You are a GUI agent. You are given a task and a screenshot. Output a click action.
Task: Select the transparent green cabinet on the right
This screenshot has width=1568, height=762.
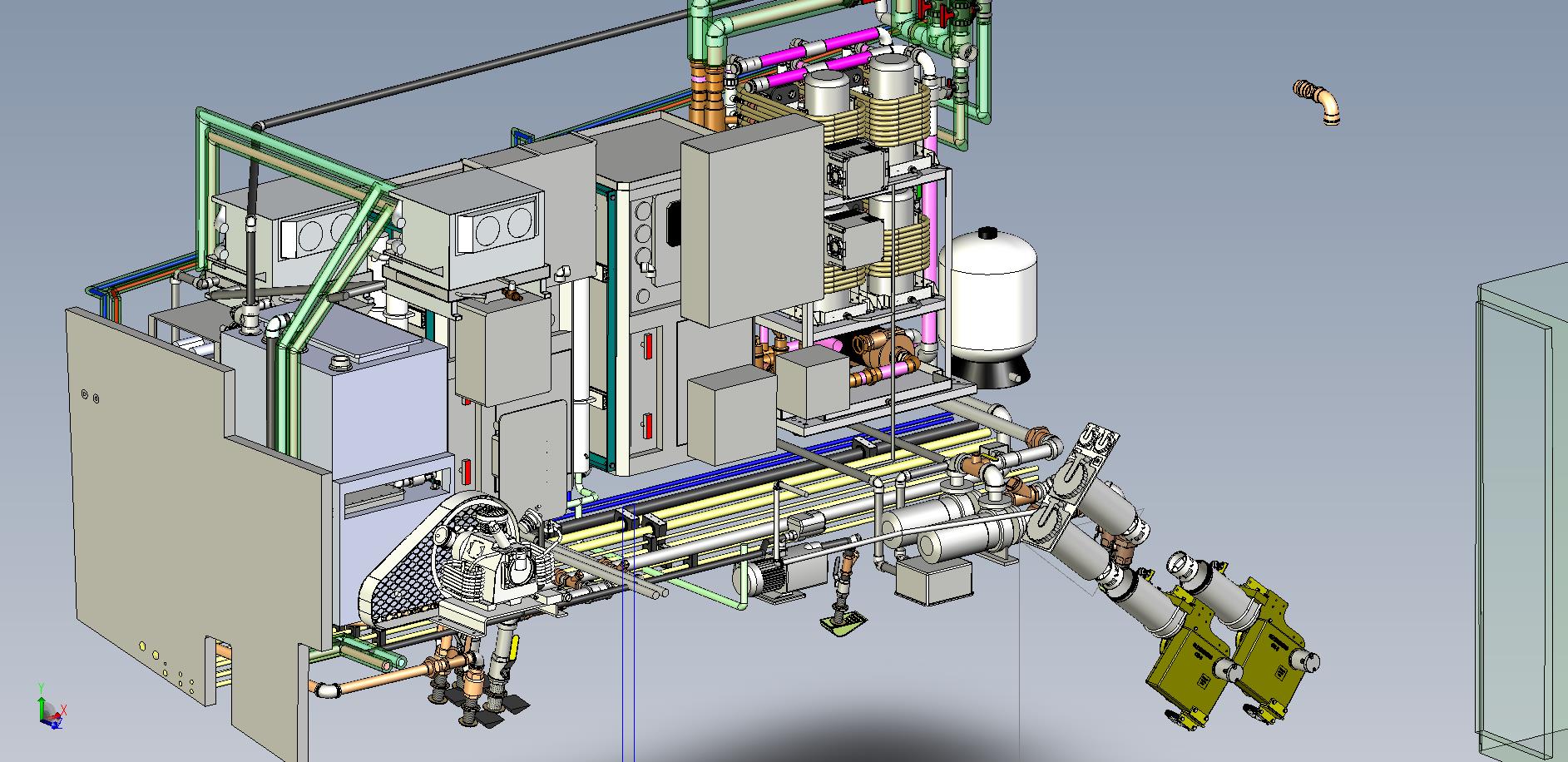coord(1521,516)
